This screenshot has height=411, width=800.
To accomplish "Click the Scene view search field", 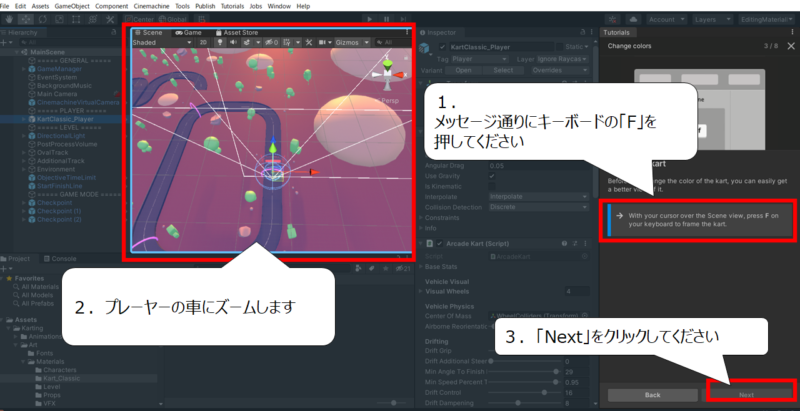I will pos(393,42).
